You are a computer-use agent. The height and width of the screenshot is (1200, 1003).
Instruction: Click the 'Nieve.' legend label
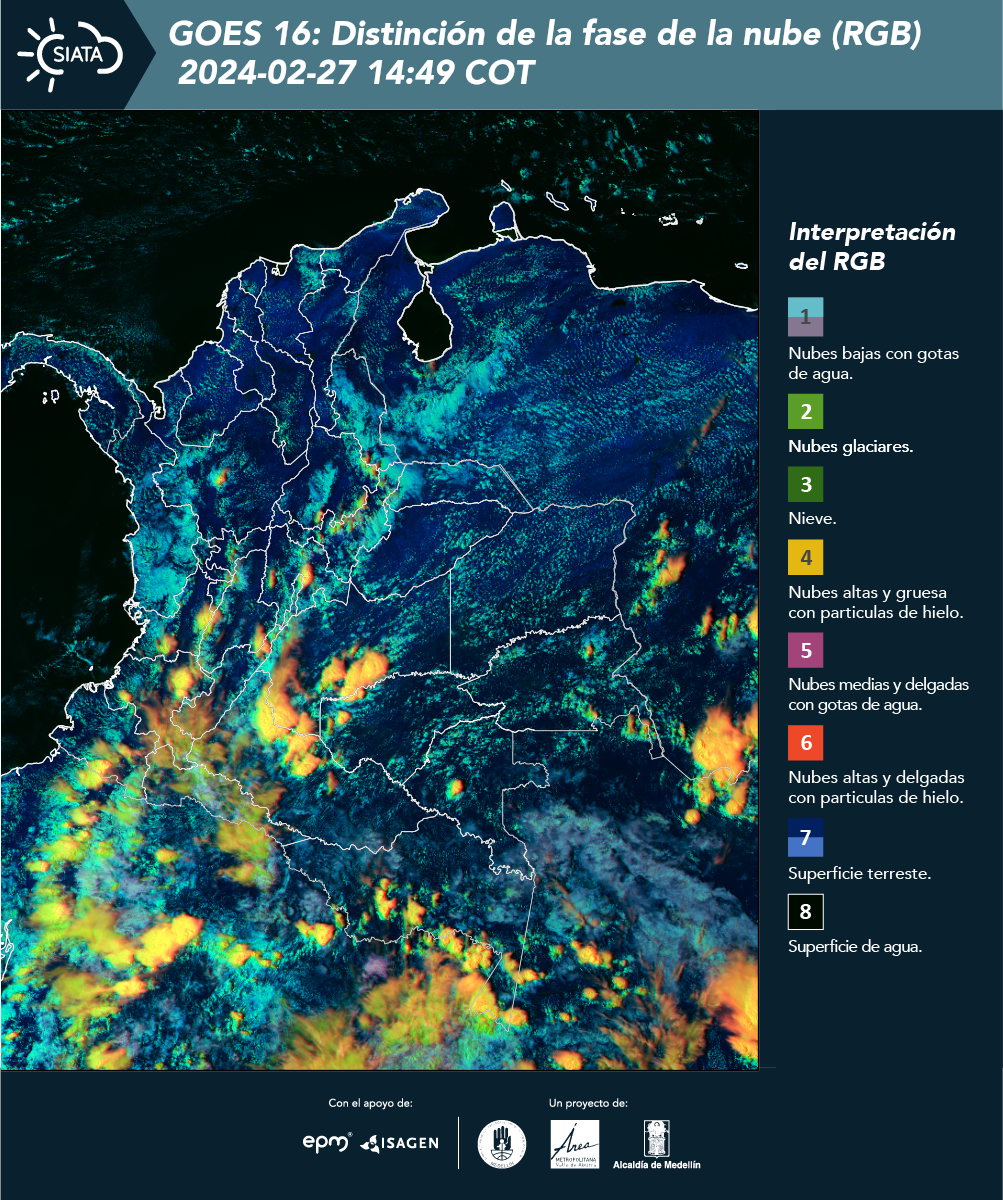tap(812, 519)
